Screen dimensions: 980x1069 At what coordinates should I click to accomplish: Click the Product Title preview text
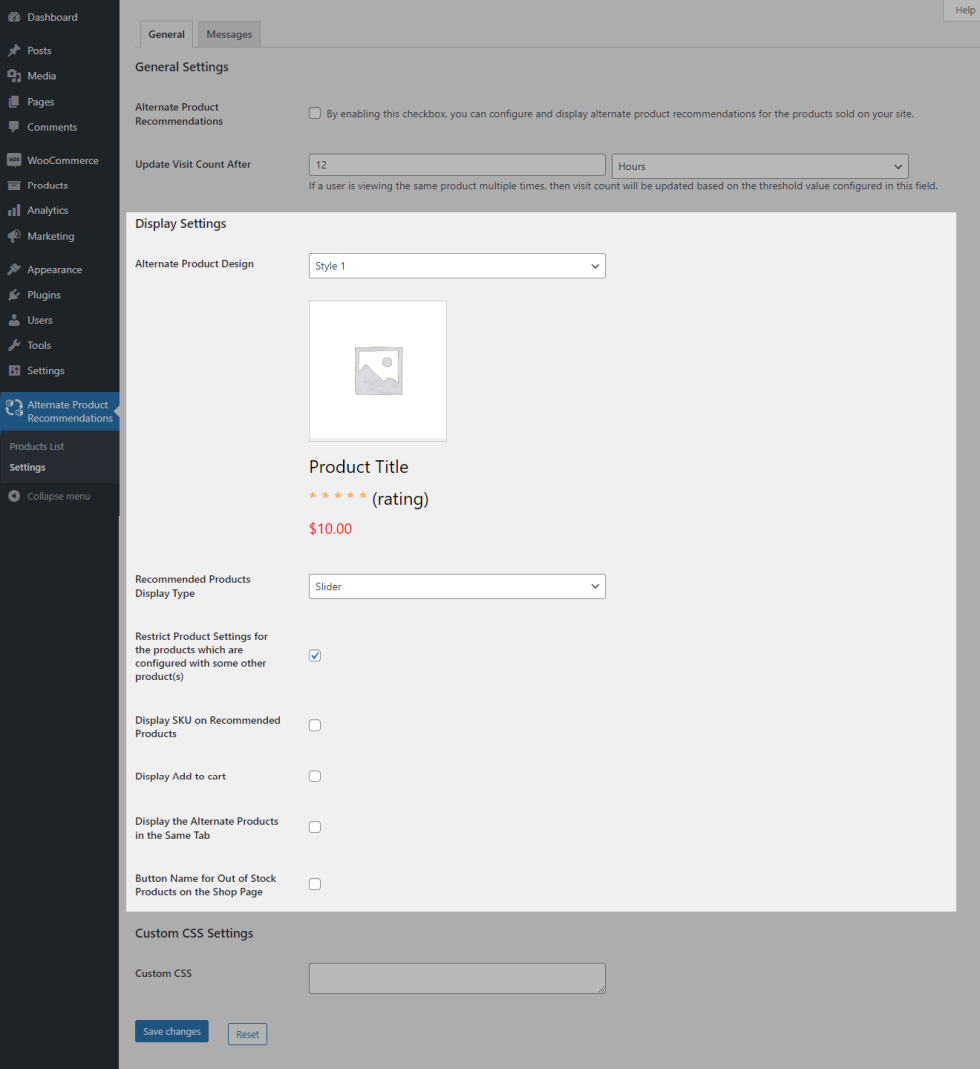359,467
